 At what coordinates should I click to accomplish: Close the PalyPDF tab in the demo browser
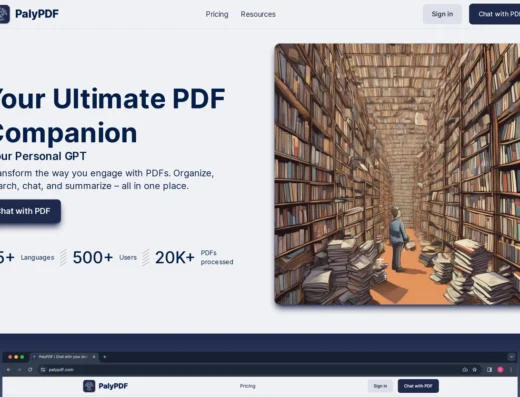pyautogui.click(x=94, y=357)
